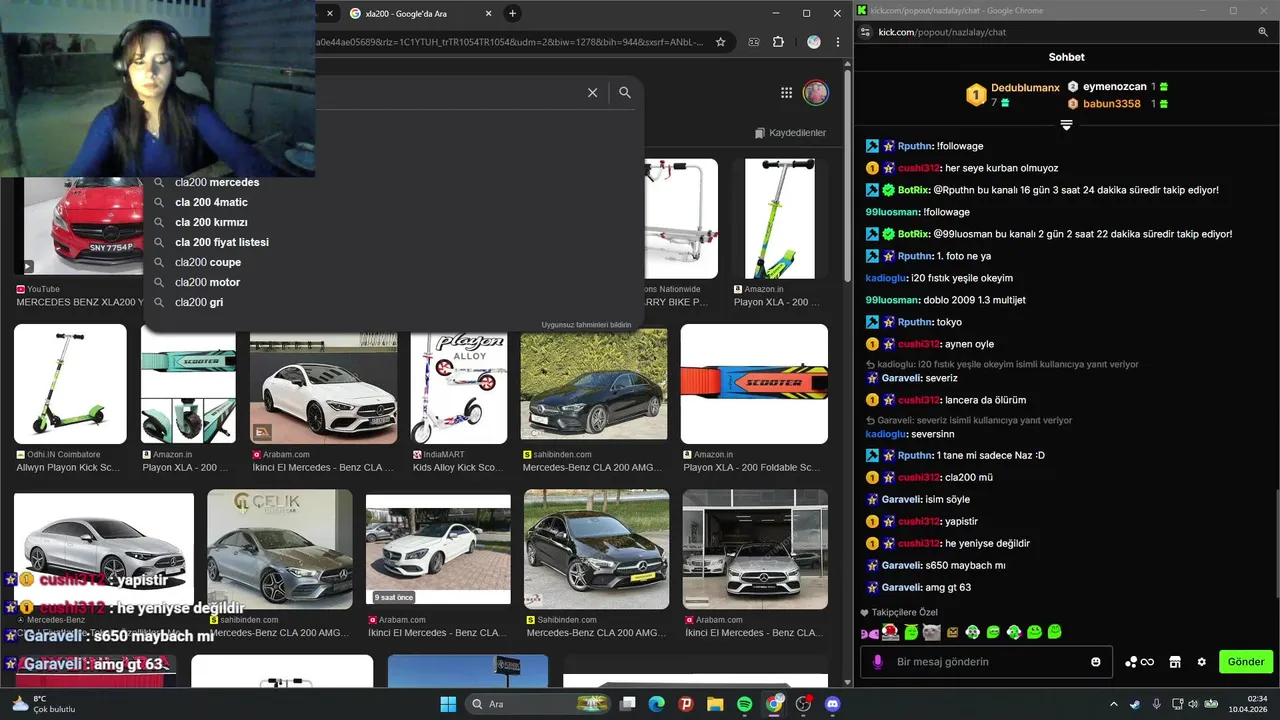Viewport: 1280px width, 720px height.
Task: Open the Kick chat shop icon
Action: click(1175, 662)
